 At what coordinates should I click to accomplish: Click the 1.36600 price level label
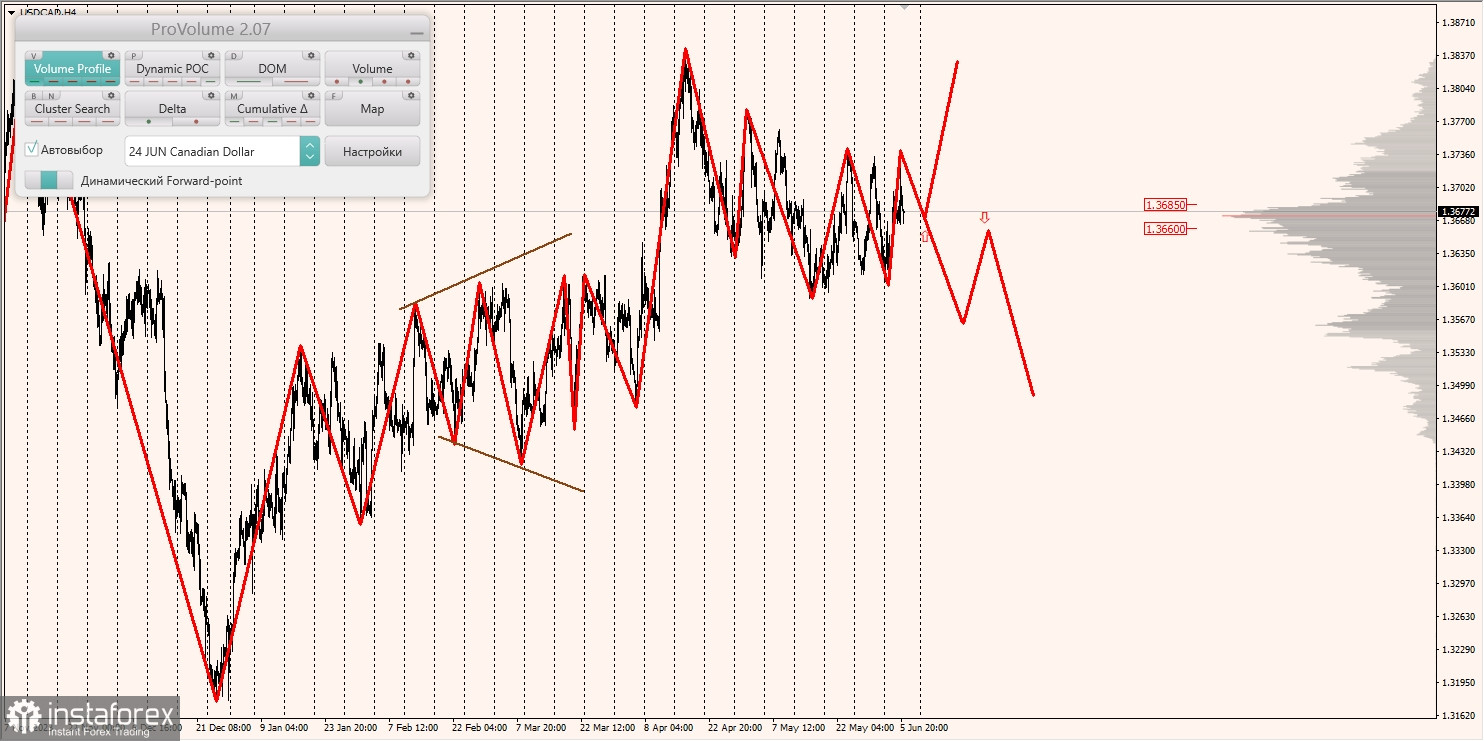coord(1165,228)
